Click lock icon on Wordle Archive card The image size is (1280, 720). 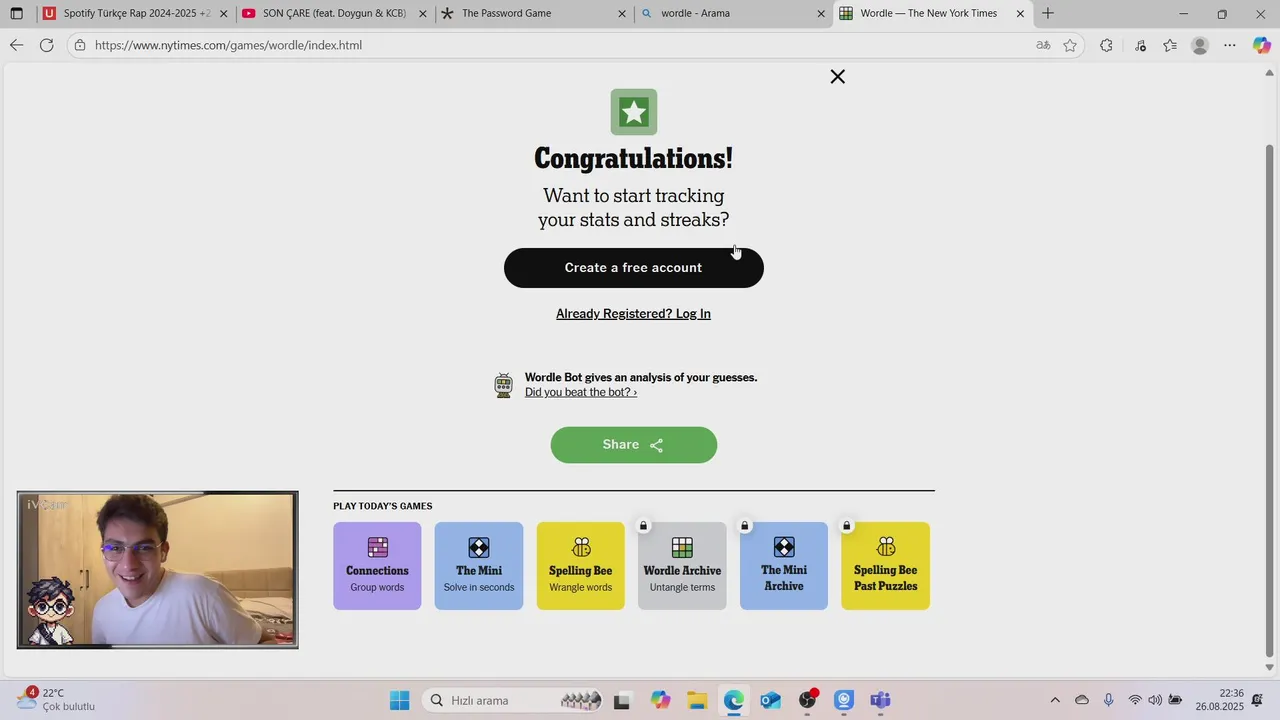pos(643,526)
